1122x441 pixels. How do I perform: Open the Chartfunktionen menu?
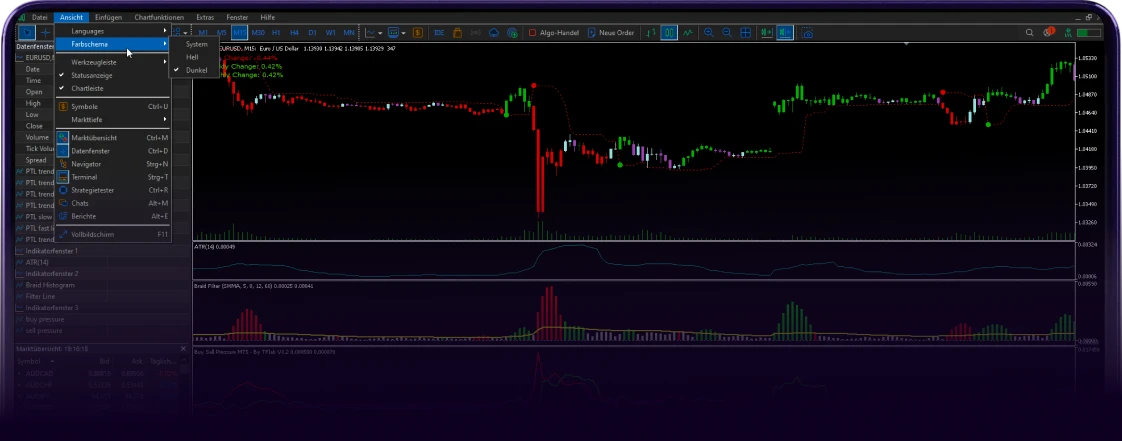(x=160, y=18)
